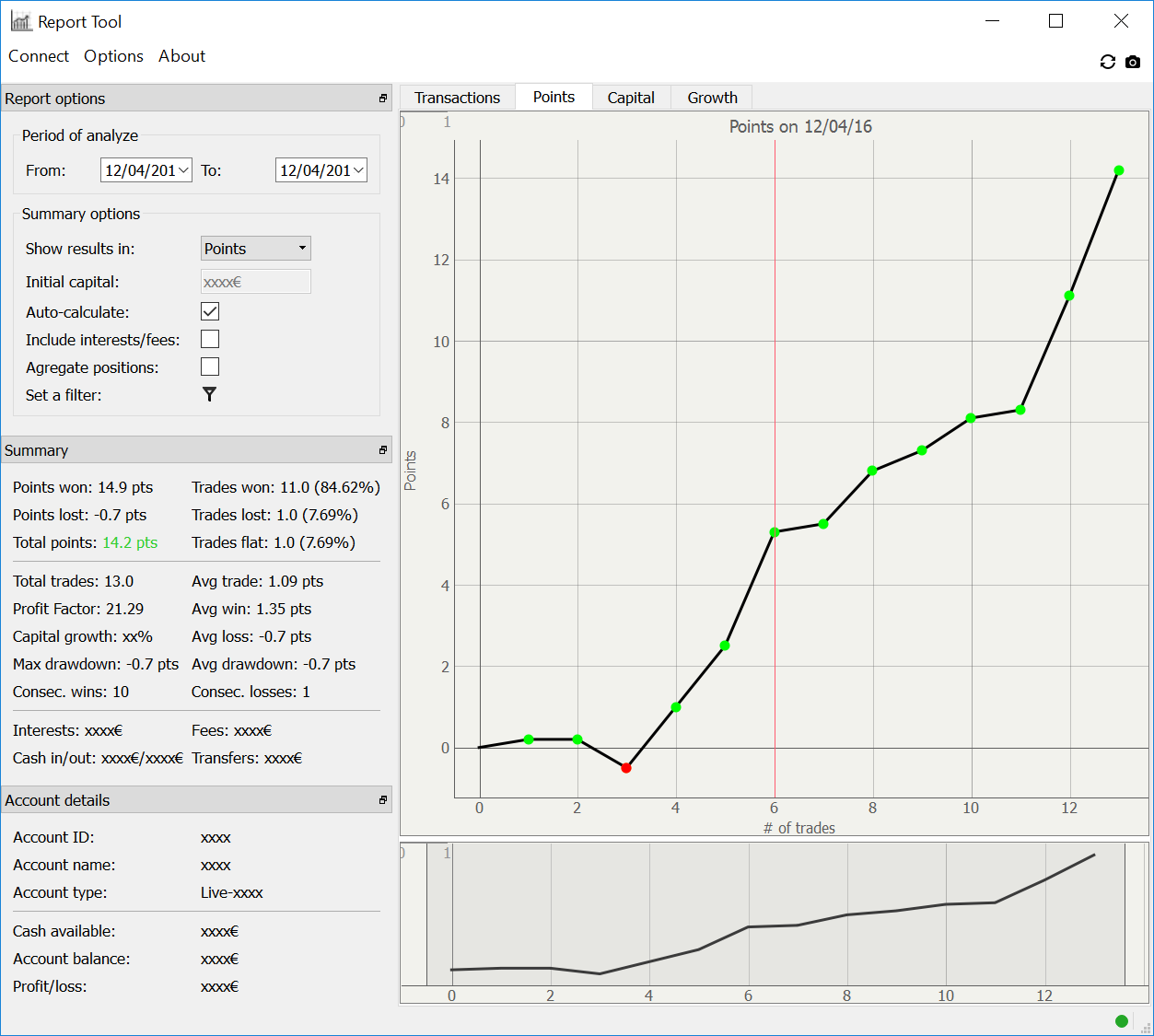The width and height of the screenshot is (1154, 1036).
Task: Switch to the Transactions tab
Action: (457, 98)
